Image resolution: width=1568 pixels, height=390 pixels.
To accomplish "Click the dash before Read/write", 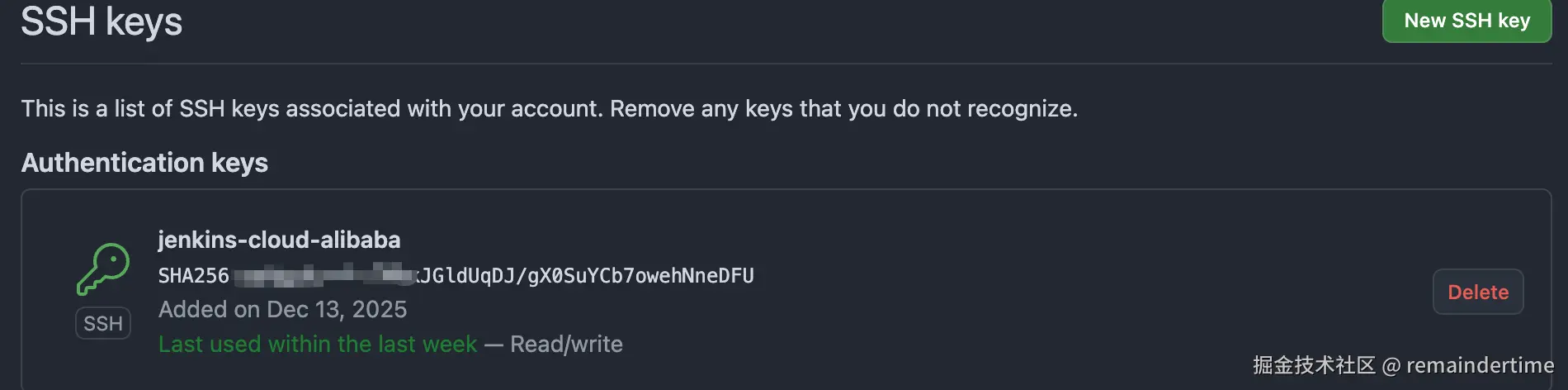I will [x=494, y=345].
